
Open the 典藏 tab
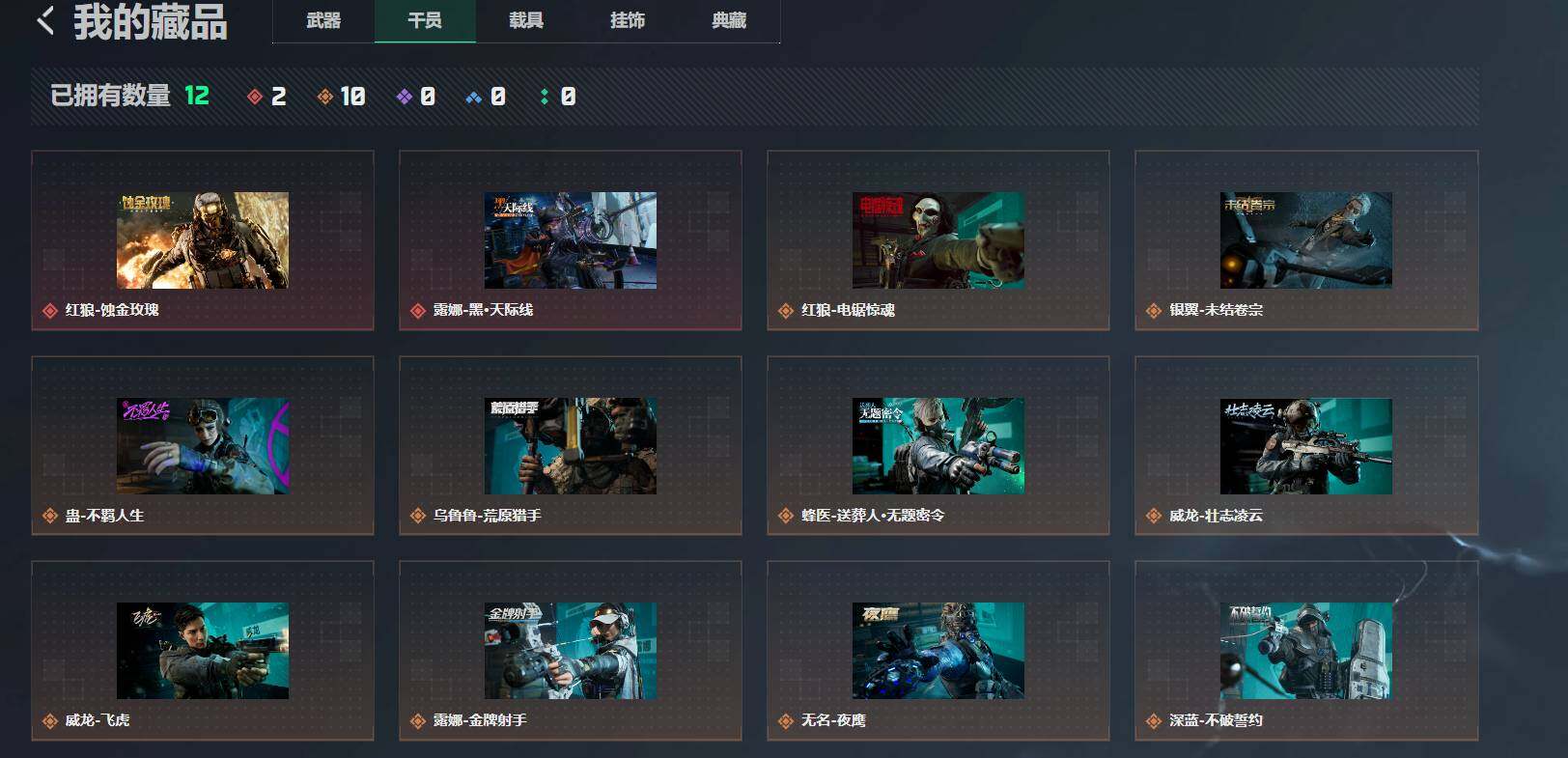tap(729, 20)
